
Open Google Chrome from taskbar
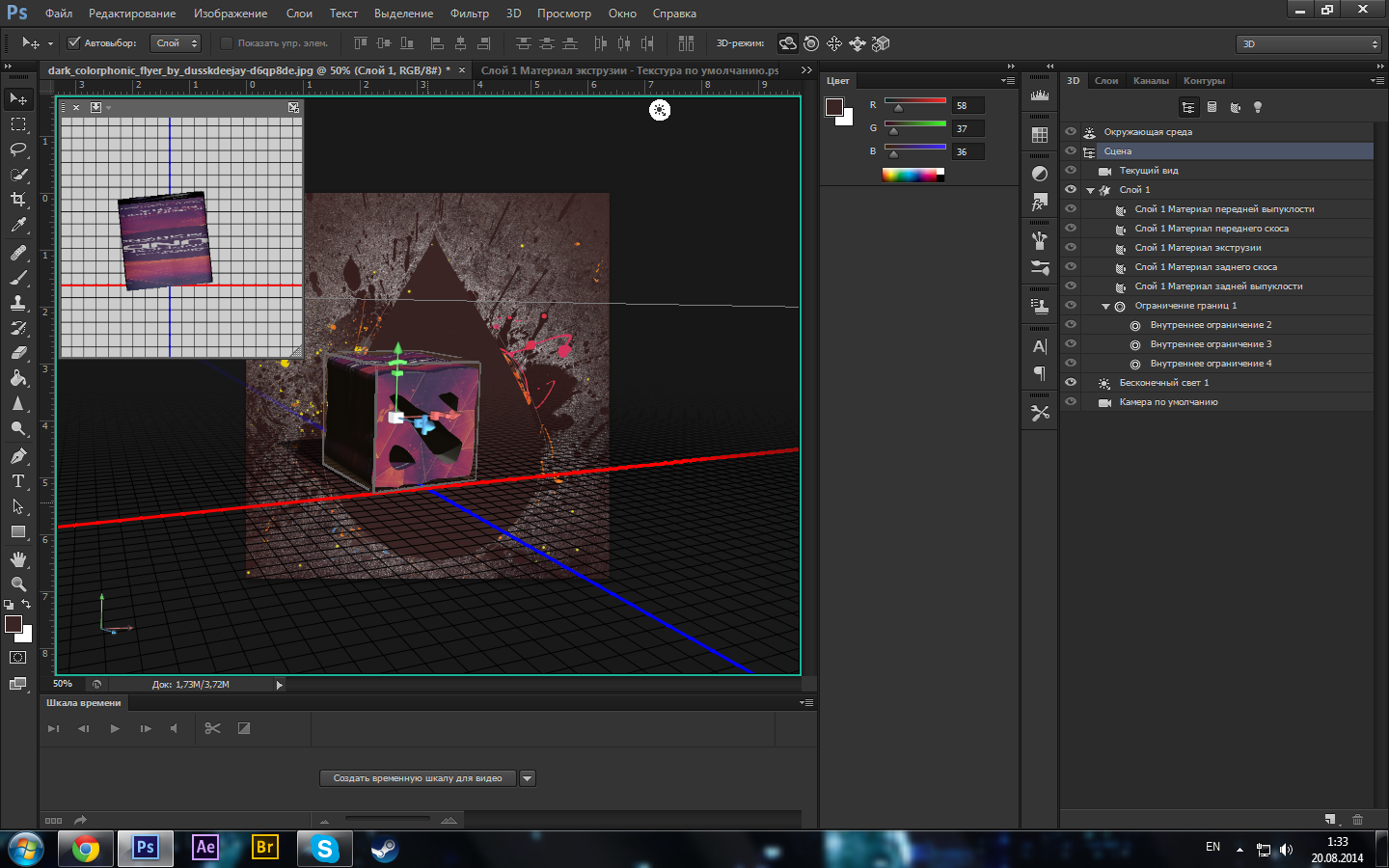(x=86, y=849)
